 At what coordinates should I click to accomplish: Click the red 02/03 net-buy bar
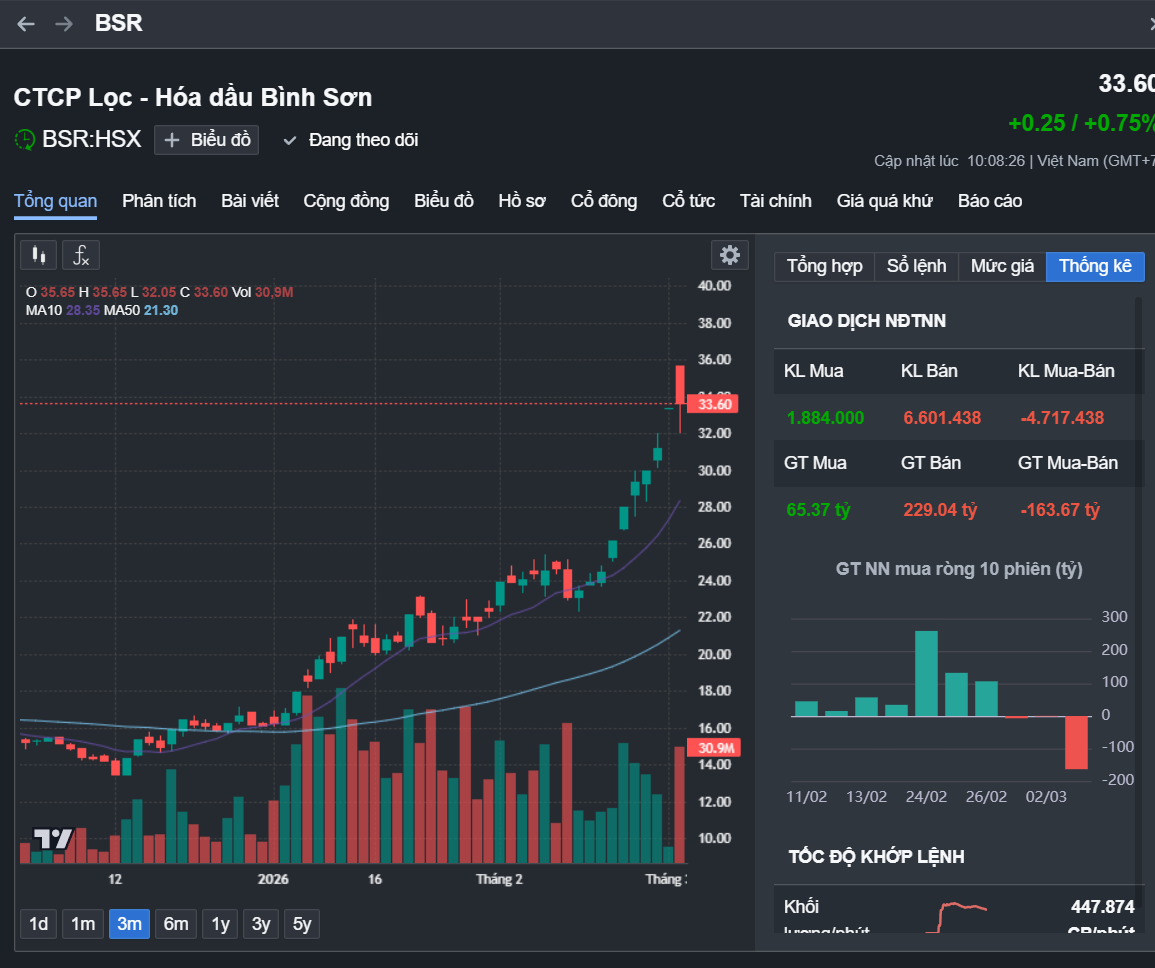[x=1076, y=742]
